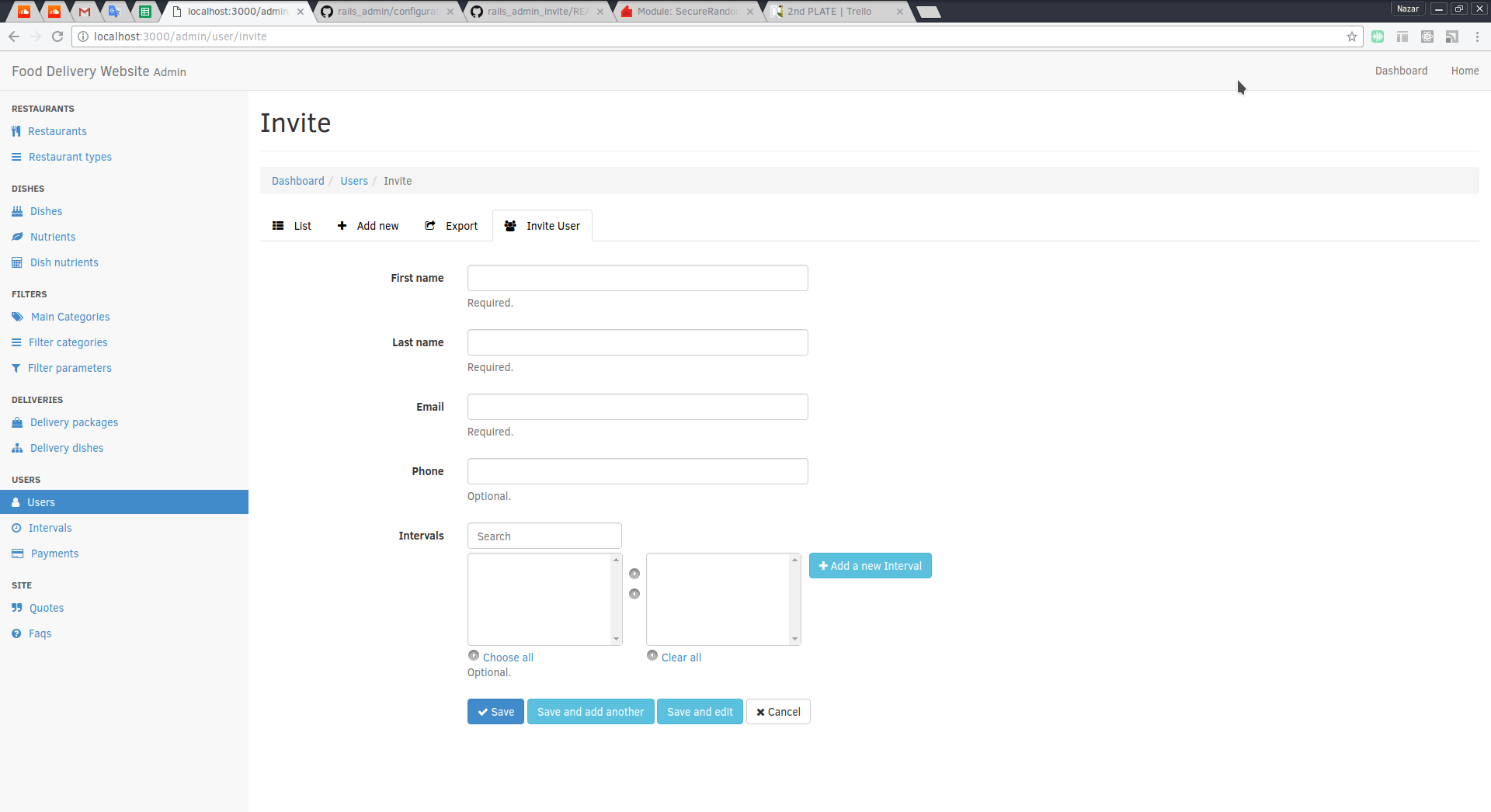Screen dimensions: 1491x812
Task: Click Food Delivery Website Admin brand link
Action: pyautogui.click(x=99, y=71)
